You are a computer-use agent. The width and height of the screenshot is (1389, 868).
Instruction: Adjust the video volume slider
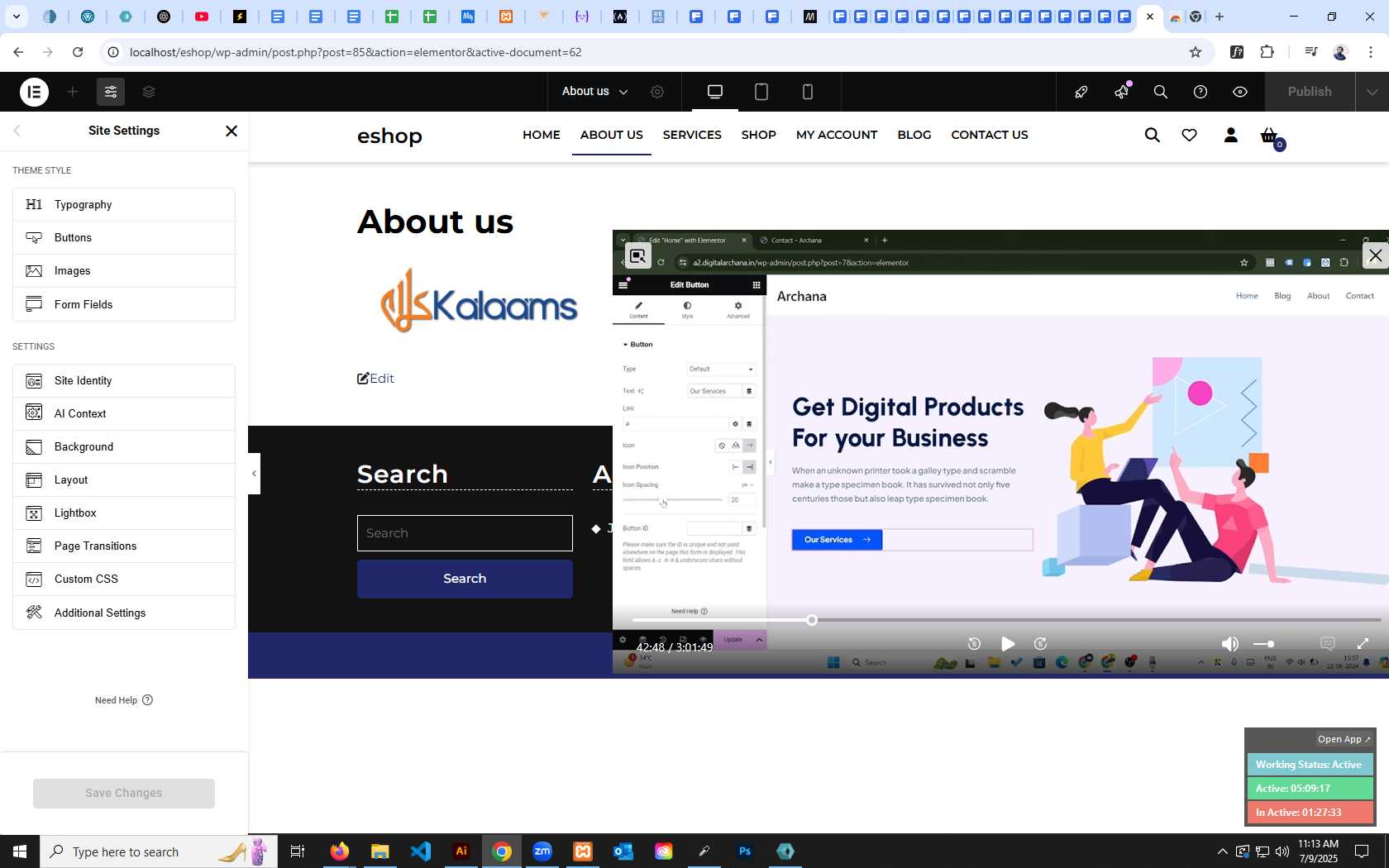(x=1264, y=644)
